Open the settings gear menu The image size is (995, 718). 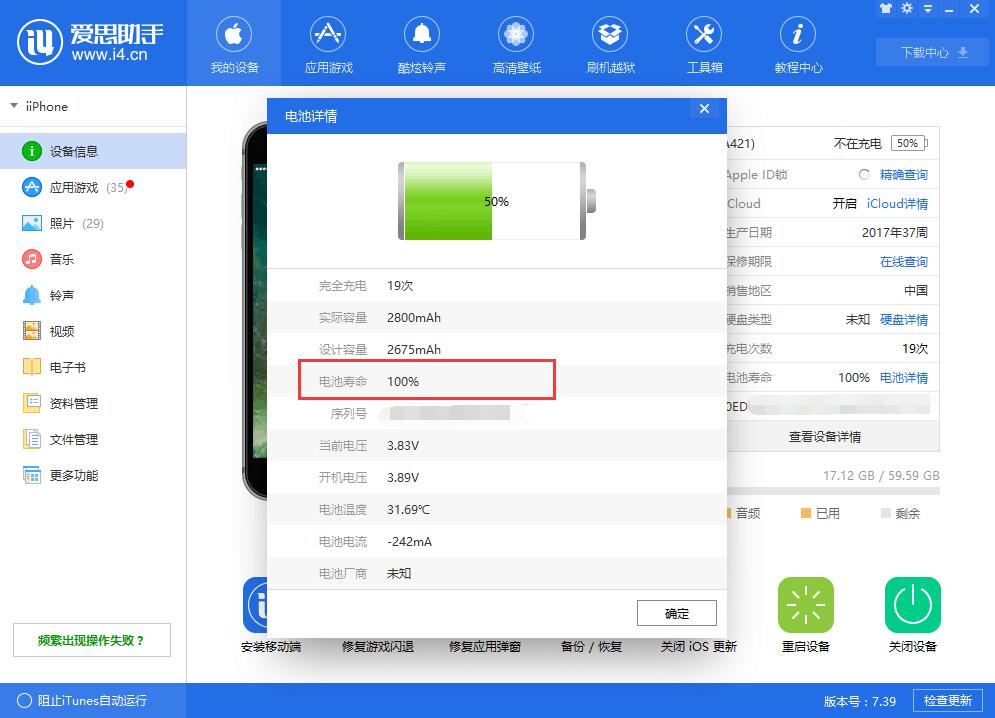tap(906, 8)
